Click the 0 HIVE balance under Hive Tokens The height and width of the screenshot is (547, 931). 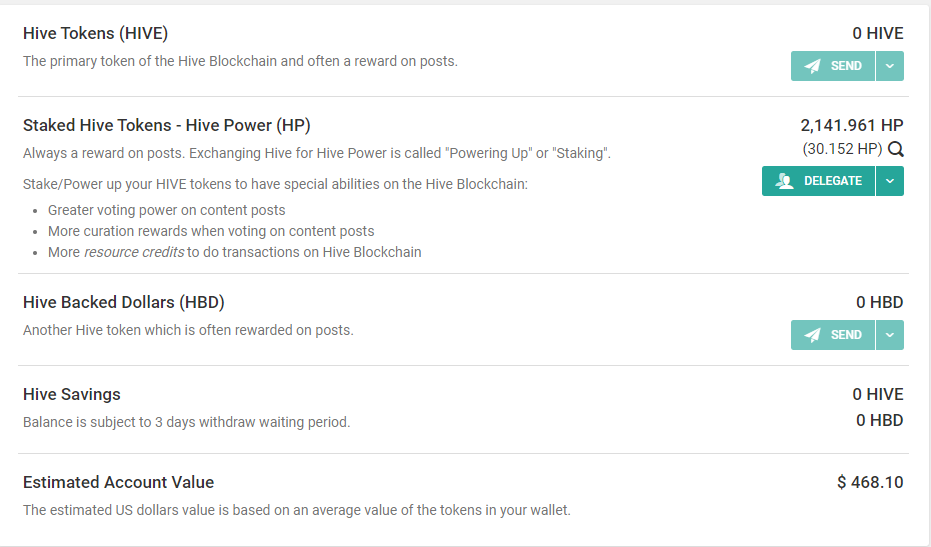coord(878,33)
